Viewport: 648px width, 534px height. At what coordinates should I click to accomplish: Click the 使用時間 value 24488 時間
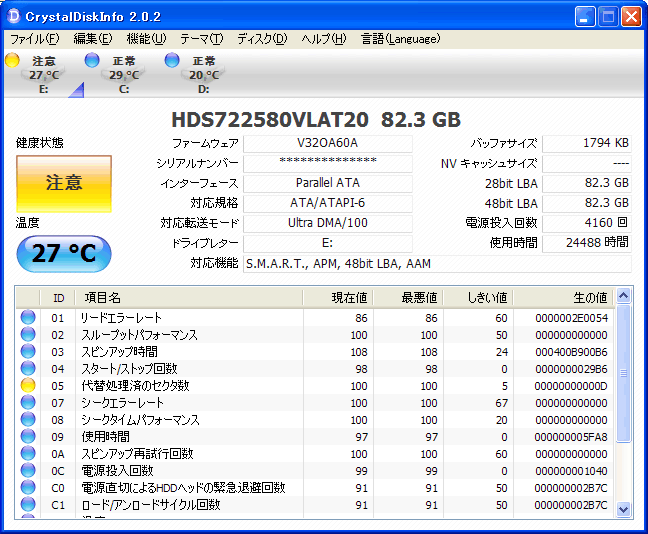[x=587, y=243]
